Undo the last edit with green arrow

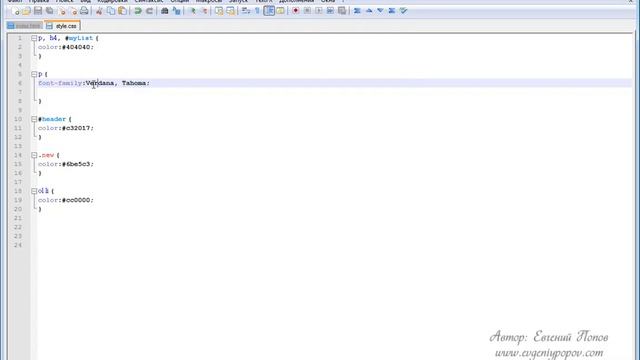[138, 11]
